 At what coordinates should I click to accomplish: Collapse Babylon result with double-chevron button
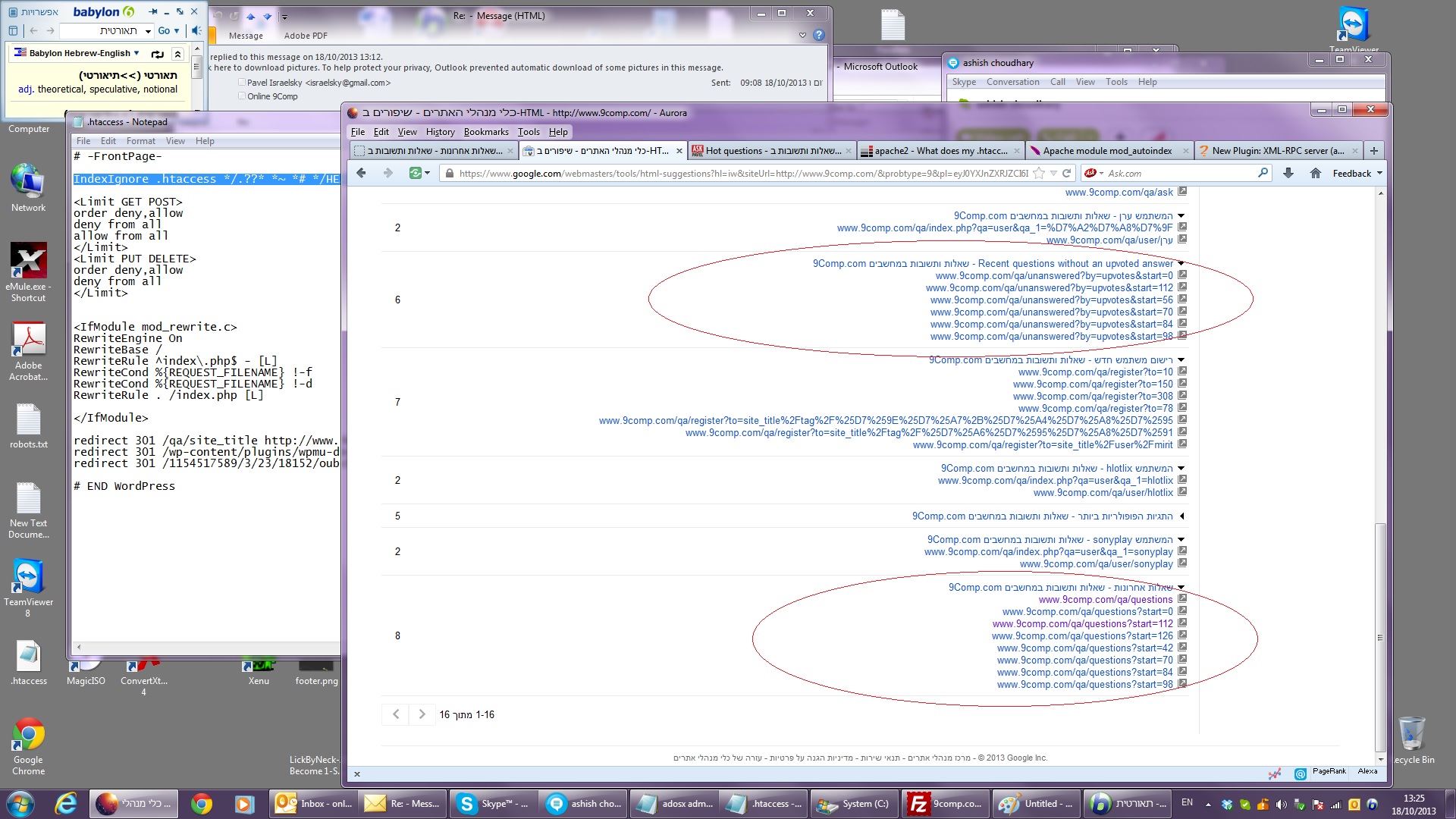pos(177,54)
